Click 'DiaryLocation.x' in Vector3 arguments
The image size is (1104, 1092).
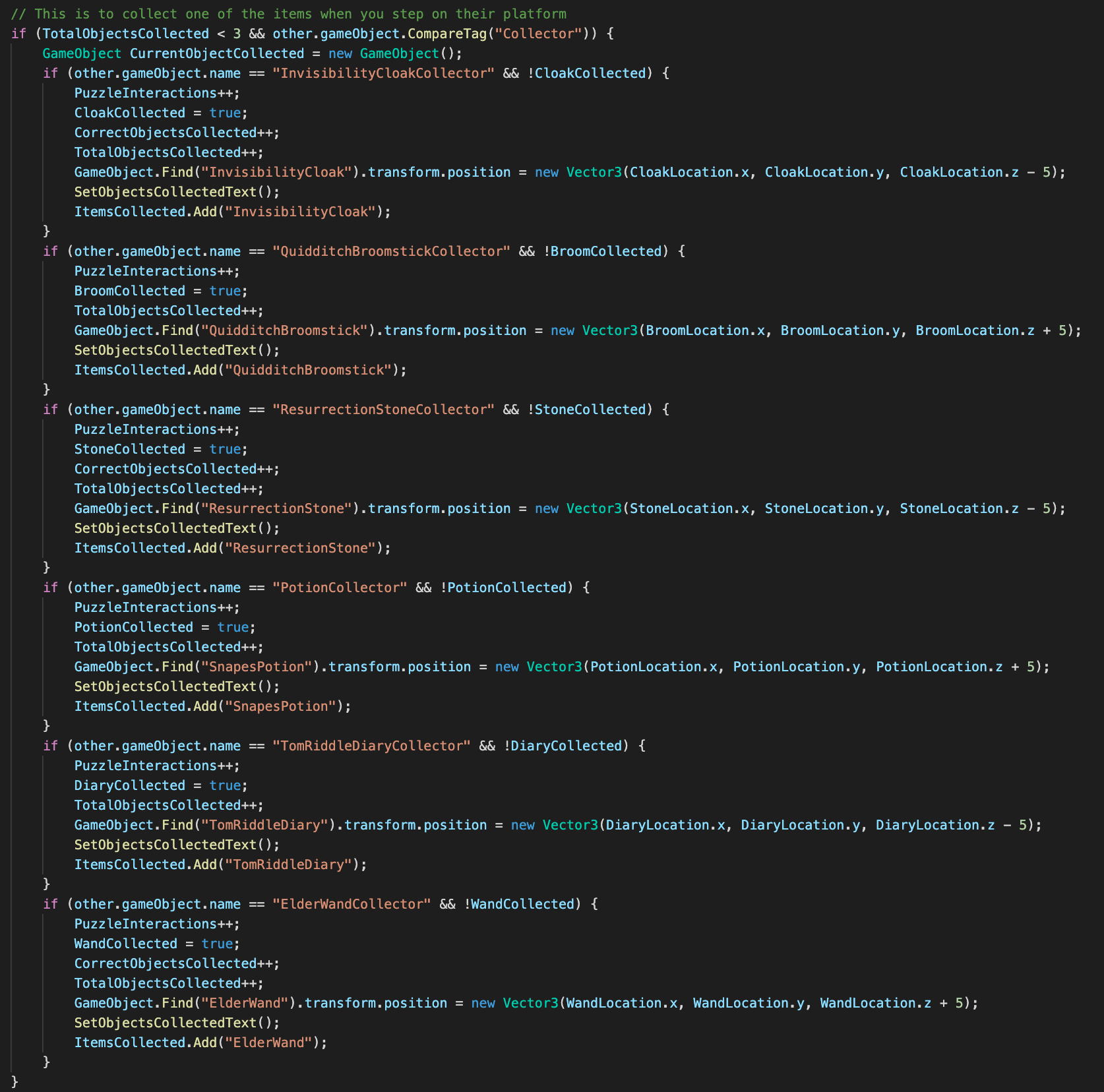[665, 825]
